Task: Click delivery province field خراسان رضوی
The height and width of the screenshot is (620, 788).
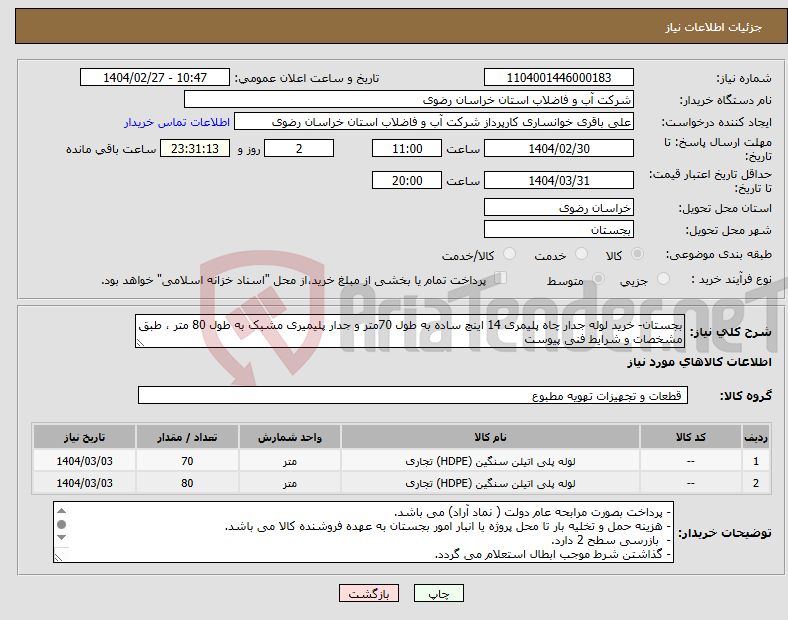Action: [x=558, y=207]
